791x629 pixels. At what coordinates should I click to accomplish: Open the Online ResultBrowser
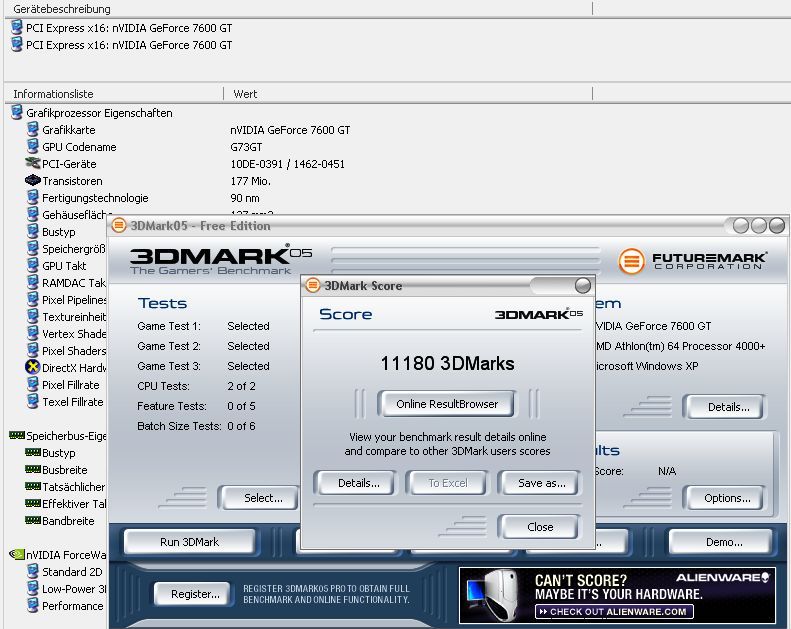446,404
